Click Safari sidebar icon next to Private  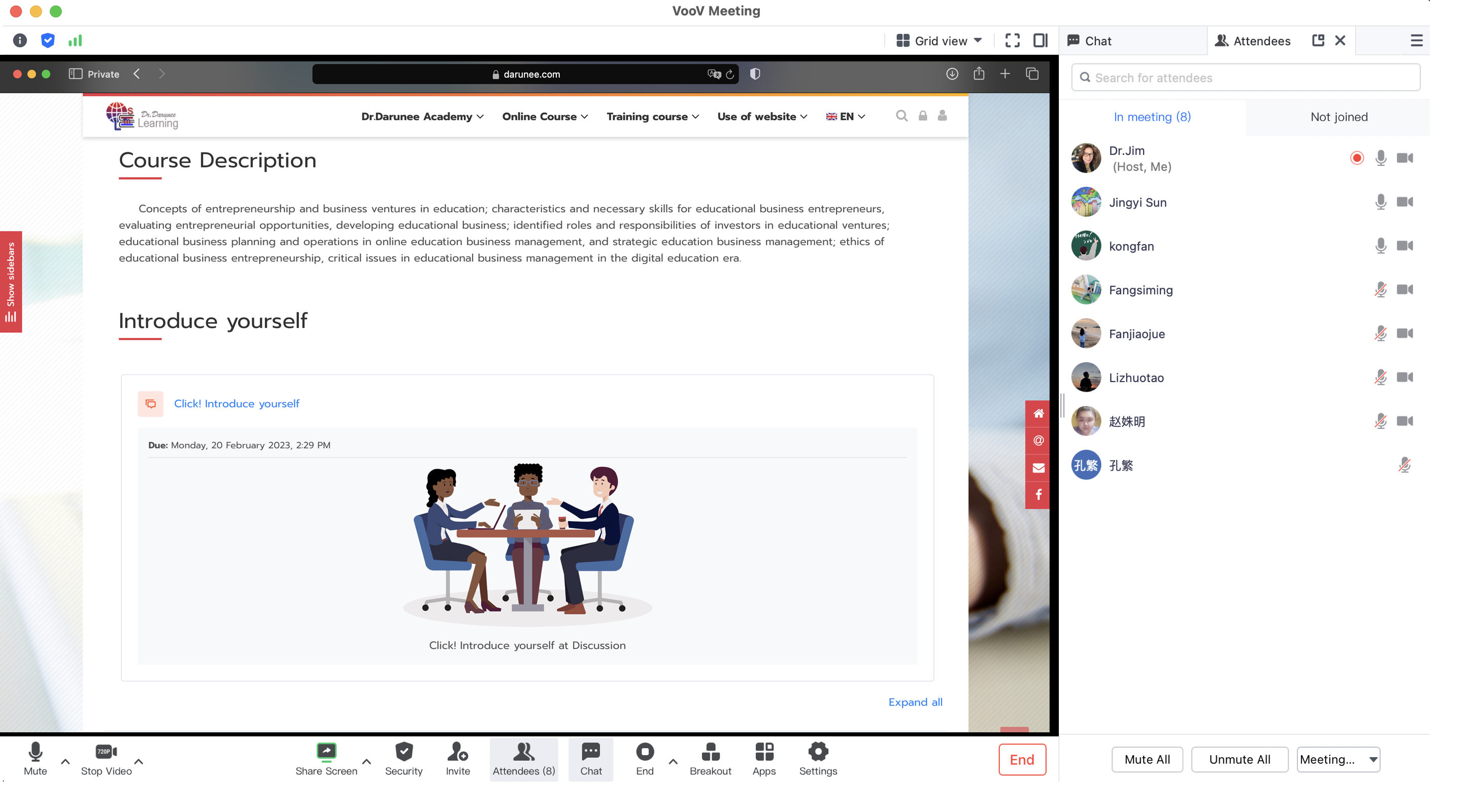click(75, 74)
